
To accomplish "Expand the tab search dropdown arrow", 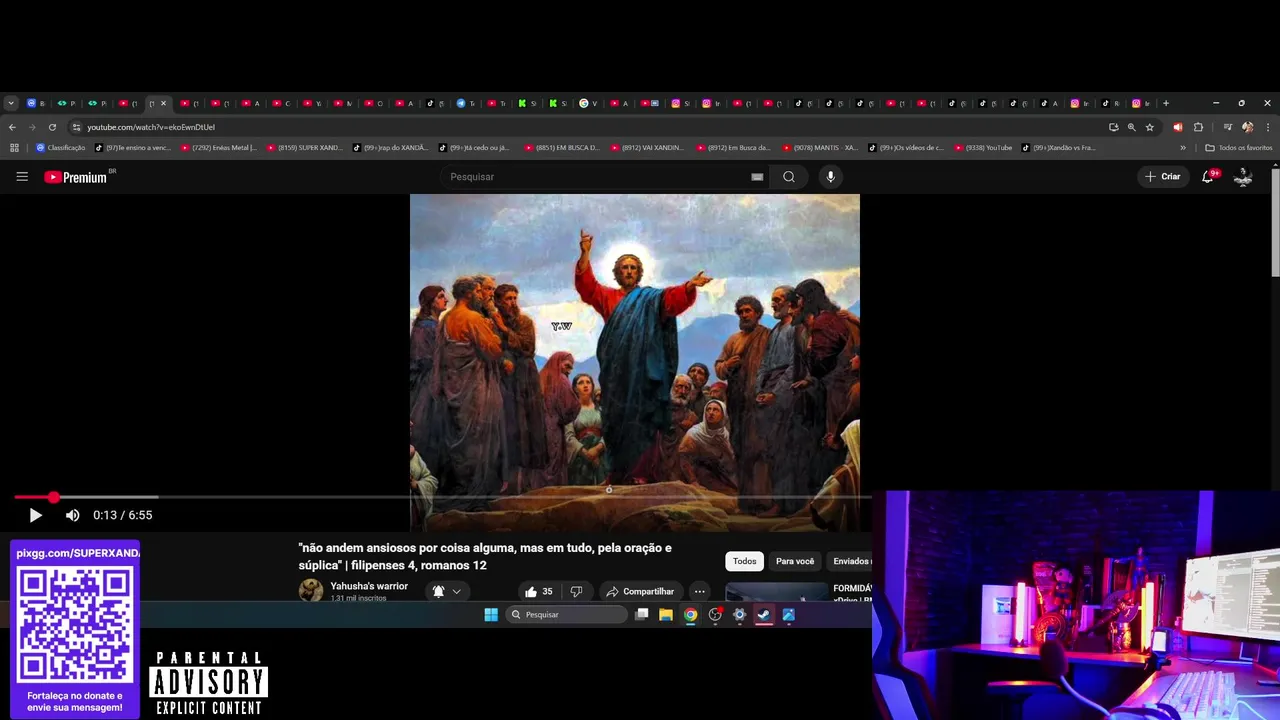I will point(11,103).
